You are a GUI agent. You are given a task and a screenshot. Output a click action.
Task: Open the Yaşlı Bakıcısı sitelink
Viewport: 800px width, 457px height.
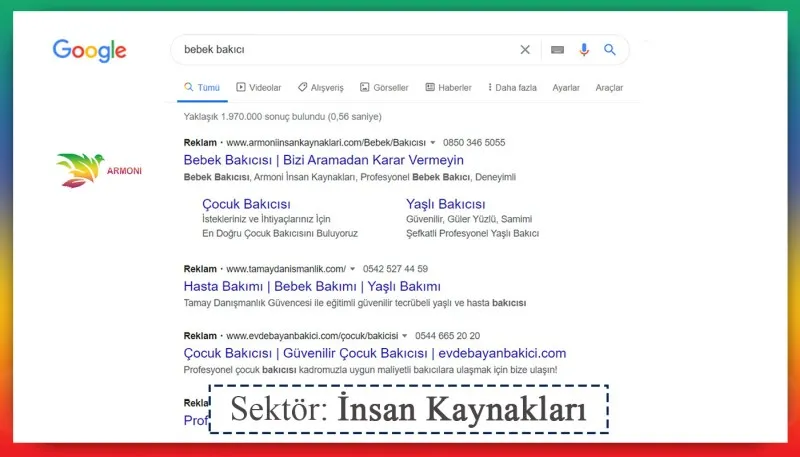(x=445, y=204)
